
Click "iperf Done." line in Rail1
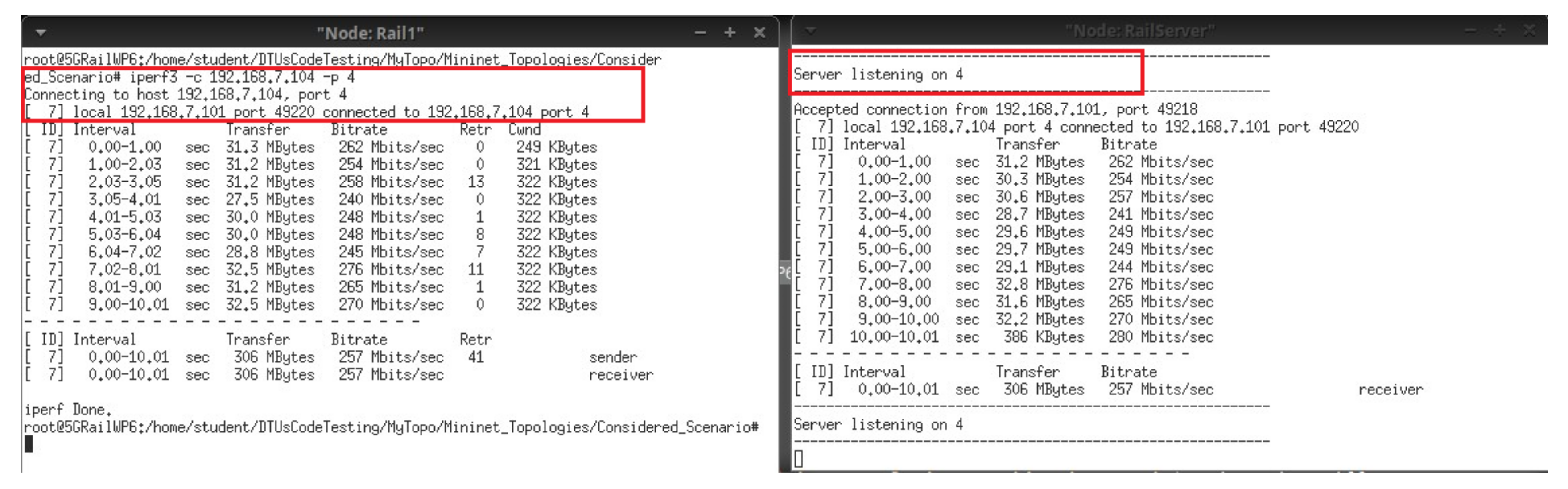pos(68,409)
